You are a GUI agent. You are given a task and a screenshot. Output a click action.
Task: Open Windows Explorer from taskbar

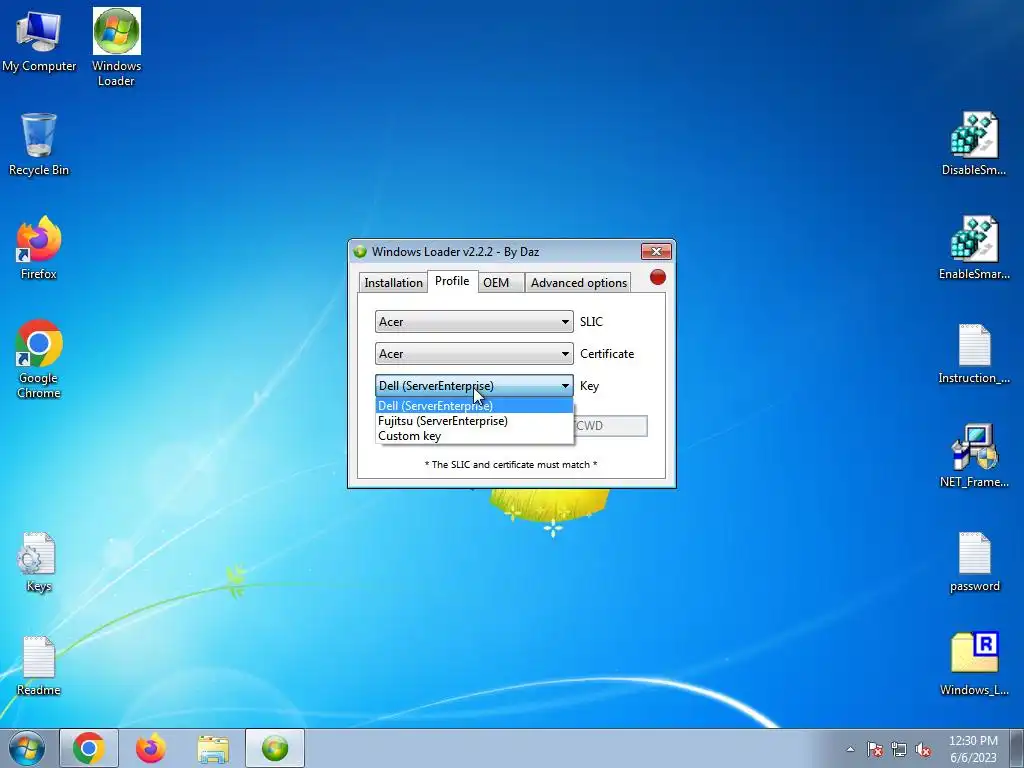tap(213, 748)
